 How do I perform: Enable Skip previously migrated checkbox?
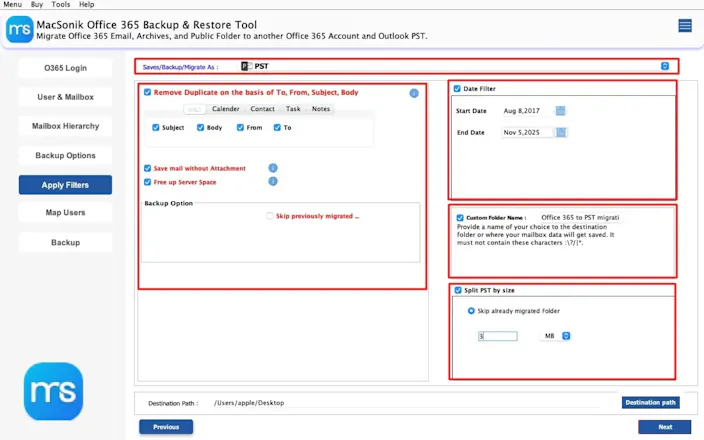[269, 216]
